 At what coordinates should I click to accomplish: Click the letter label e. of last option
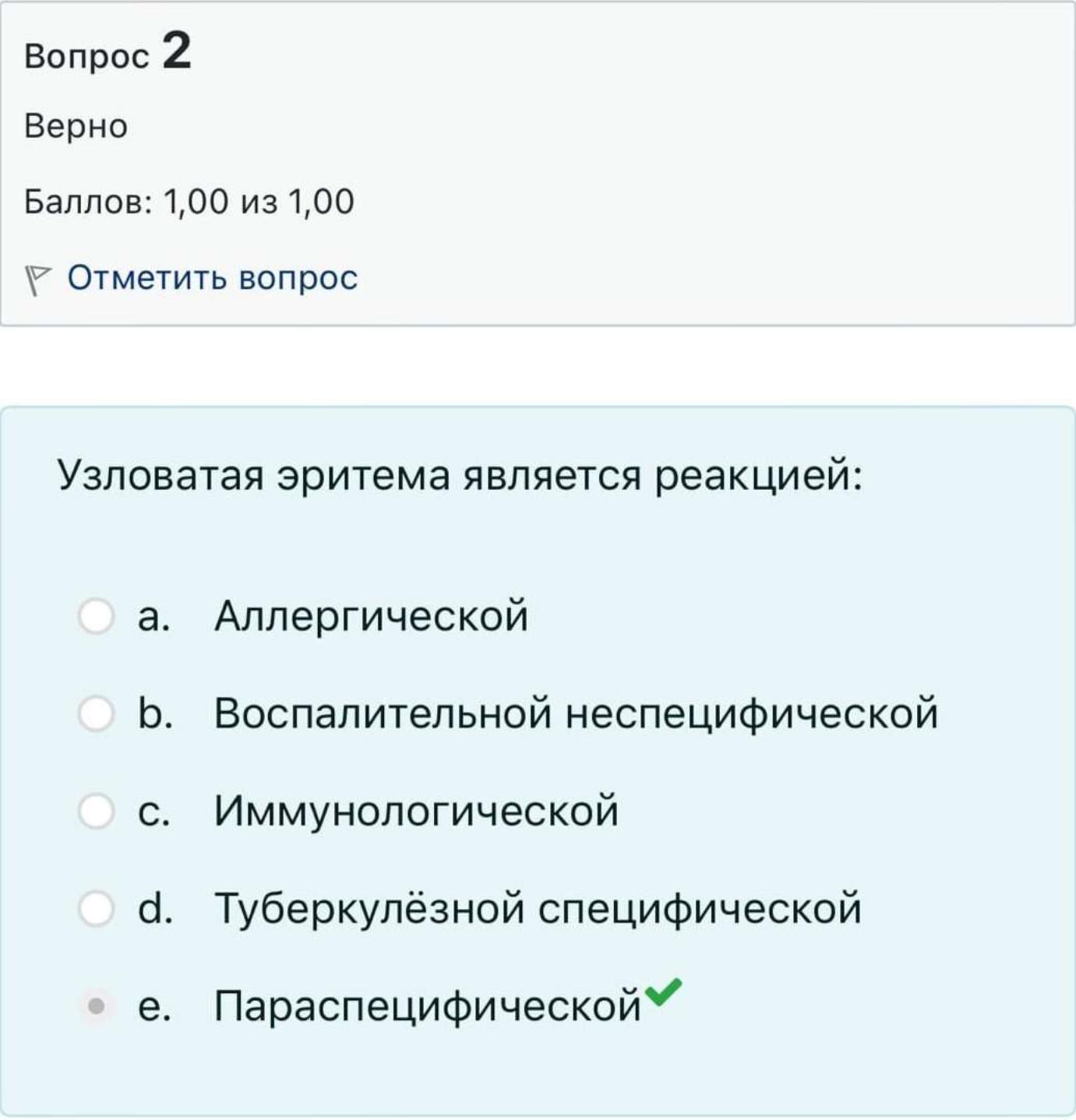153,1007
